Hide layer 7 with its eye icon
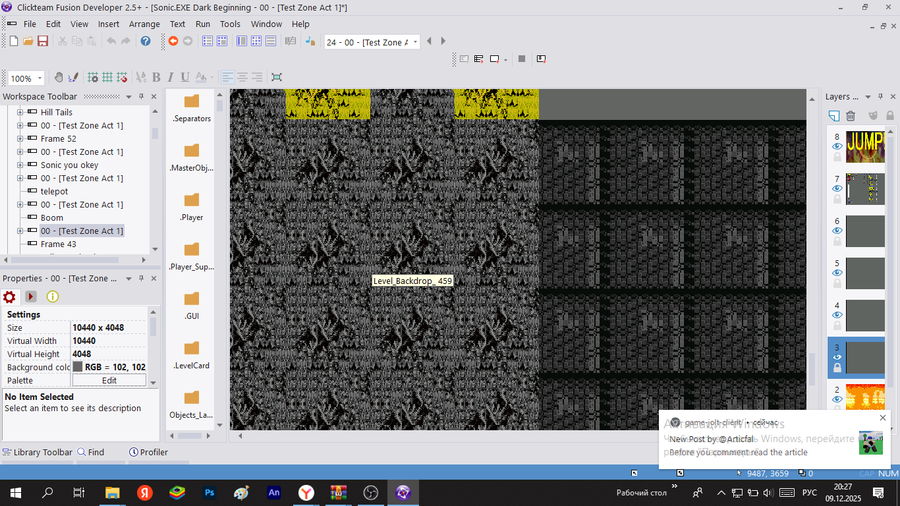Image resolution: width=900 pixels, height=506 pixels. pos(837,189)
